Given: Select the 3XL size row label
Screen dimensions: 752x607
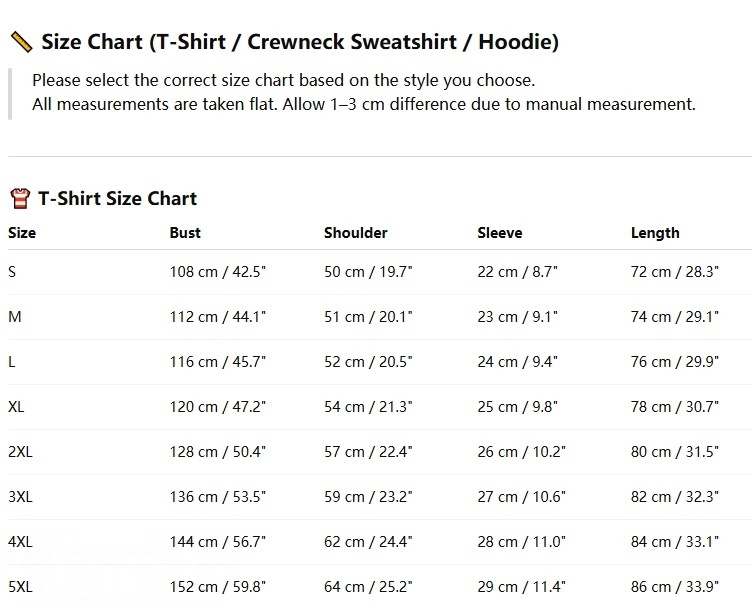Looking at the screenshot, I should [20, 497].
